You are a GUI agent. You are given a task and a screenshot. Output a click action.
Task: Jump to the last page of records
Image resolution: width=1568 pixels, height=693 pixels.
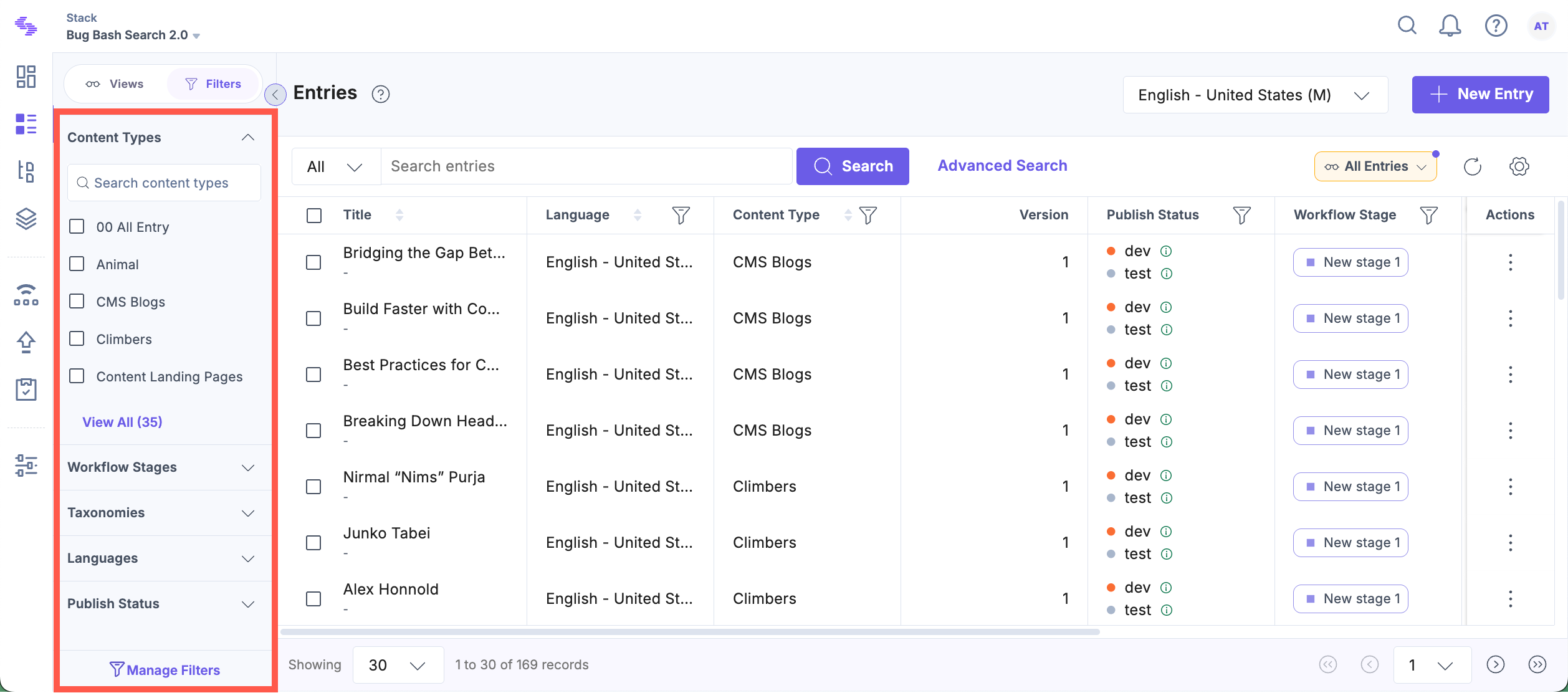click(x=1537, y=665)
